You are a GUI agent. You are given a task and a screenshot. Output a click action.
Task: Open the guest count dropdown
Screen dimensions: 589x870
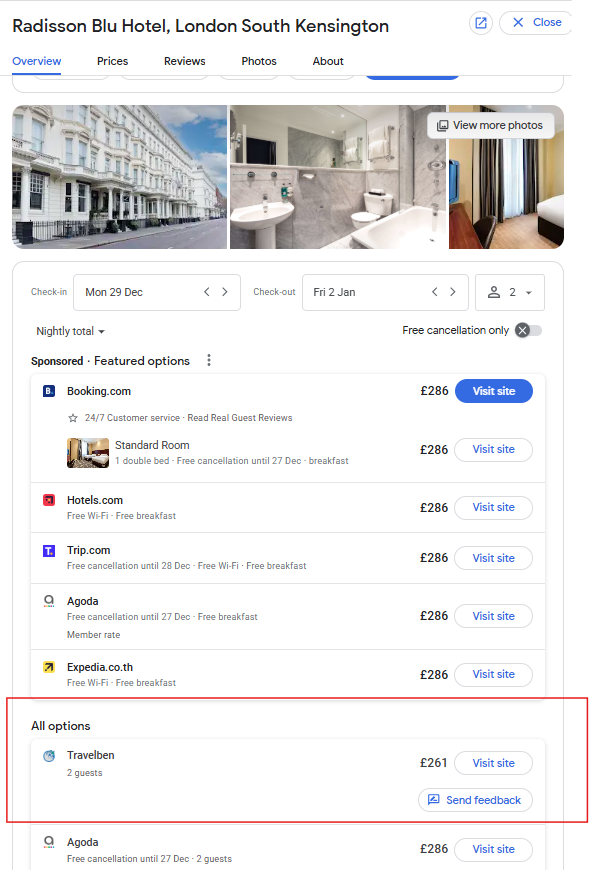(510, 292)
